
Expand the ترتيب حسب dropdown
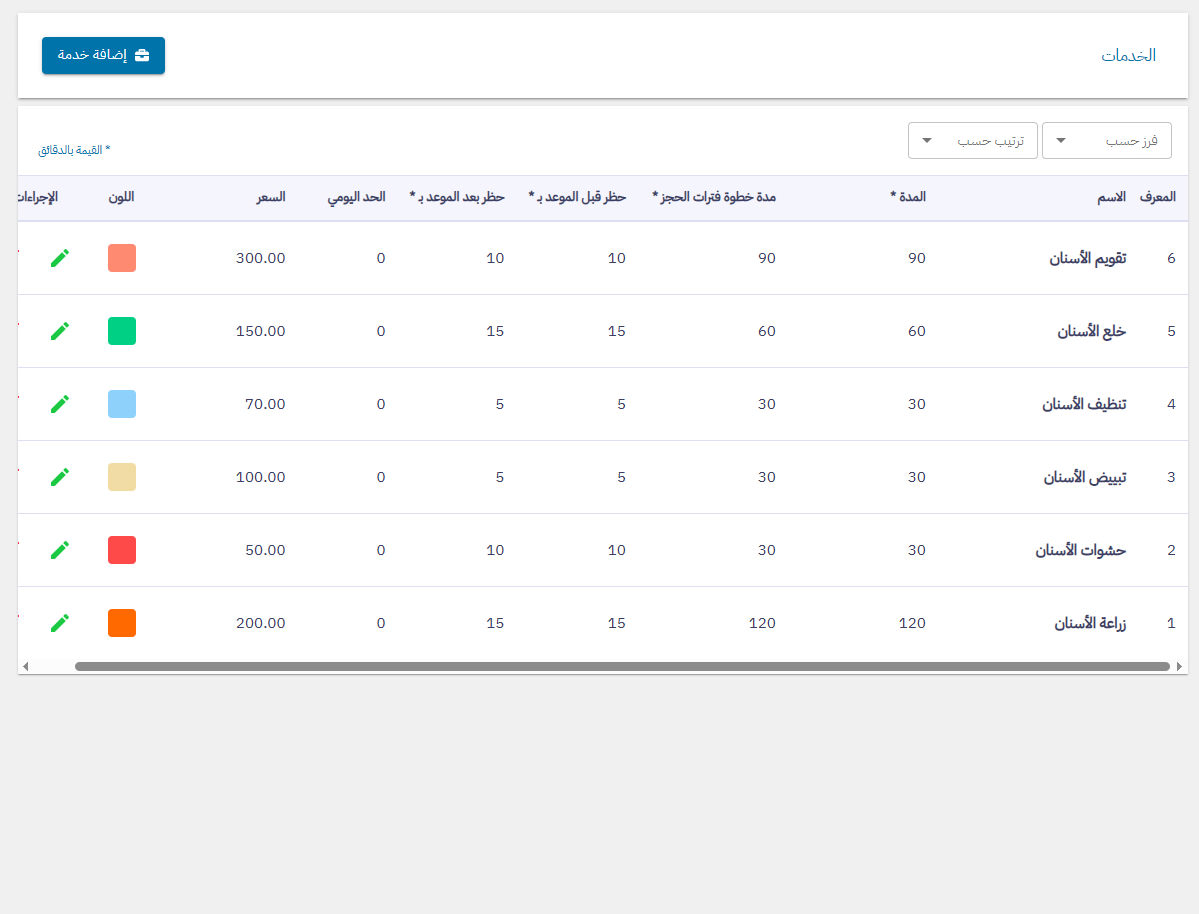(972, 141)
